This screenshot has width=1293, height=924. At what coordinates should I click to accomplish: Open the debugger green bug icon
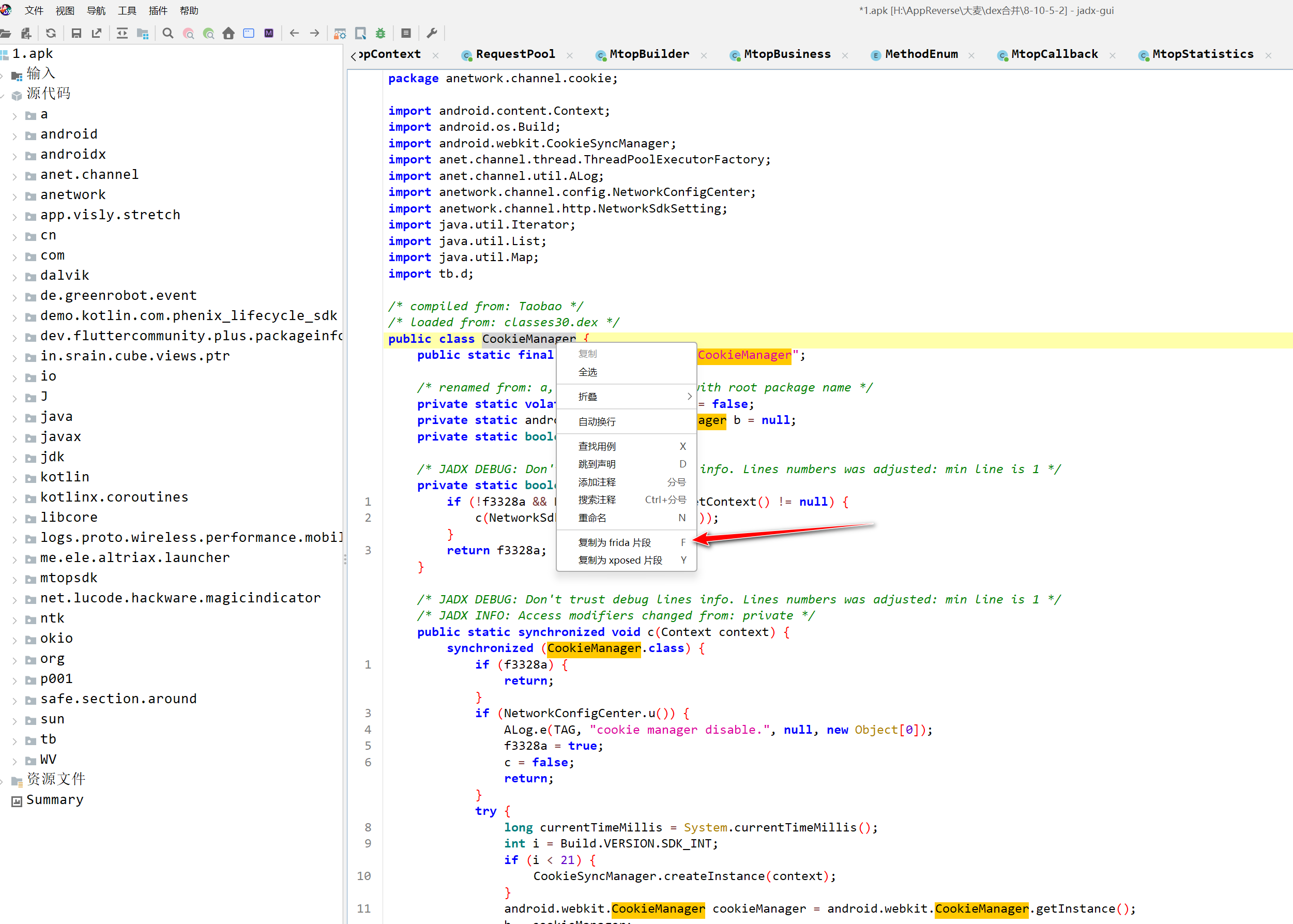click(381, 33)
